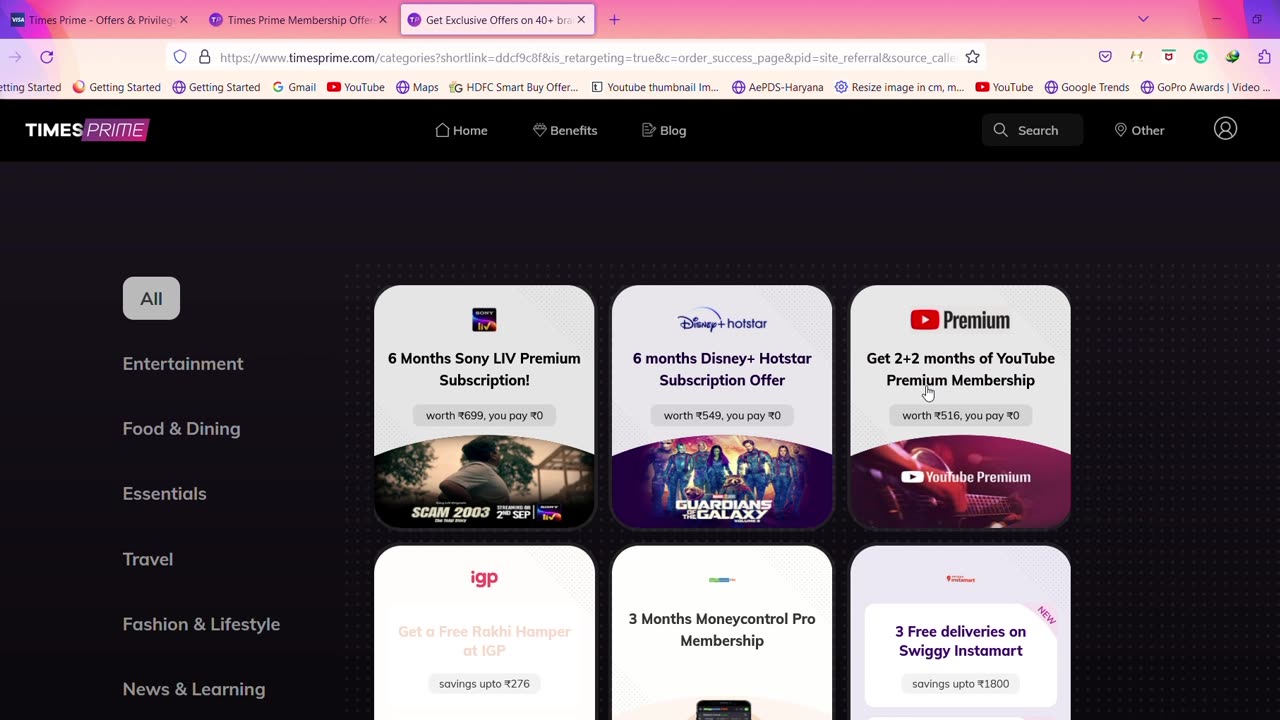Open the Youtube thumbnail Im... bookmark
This screenshot has width=1280, height=720.
655,87
